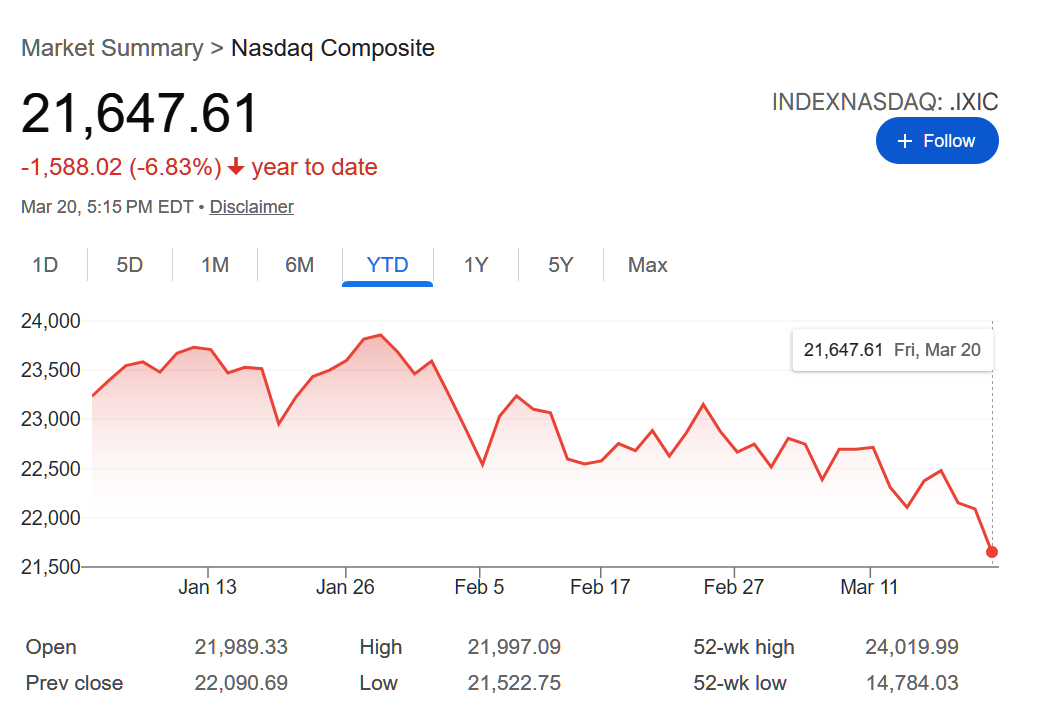Click the red data point on chart
The height and width of the screenshot is (717, 1041).
pos(992,552)
